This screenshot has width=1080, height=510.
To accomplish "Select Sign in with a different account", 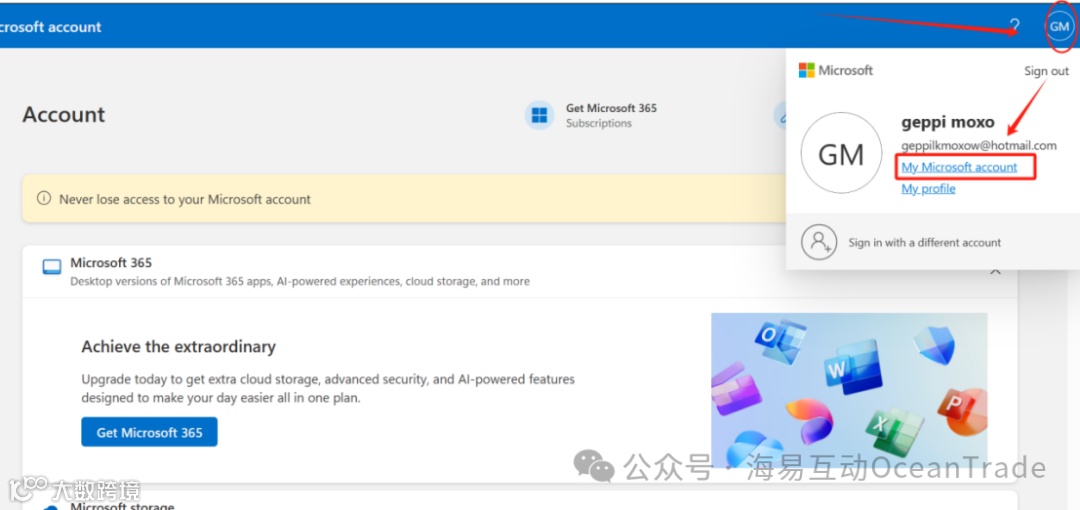I will coord(924,243).
